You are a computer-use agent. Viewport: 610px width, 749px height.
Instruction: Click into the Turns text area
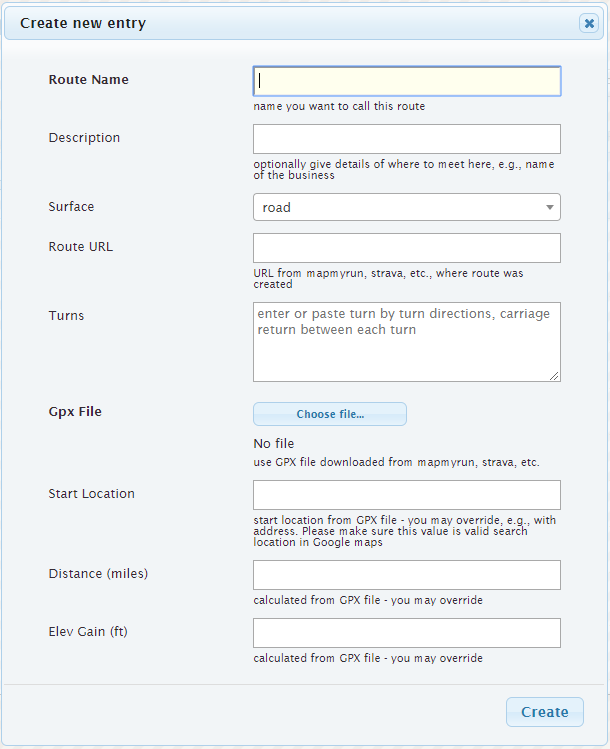click(407, 342)
